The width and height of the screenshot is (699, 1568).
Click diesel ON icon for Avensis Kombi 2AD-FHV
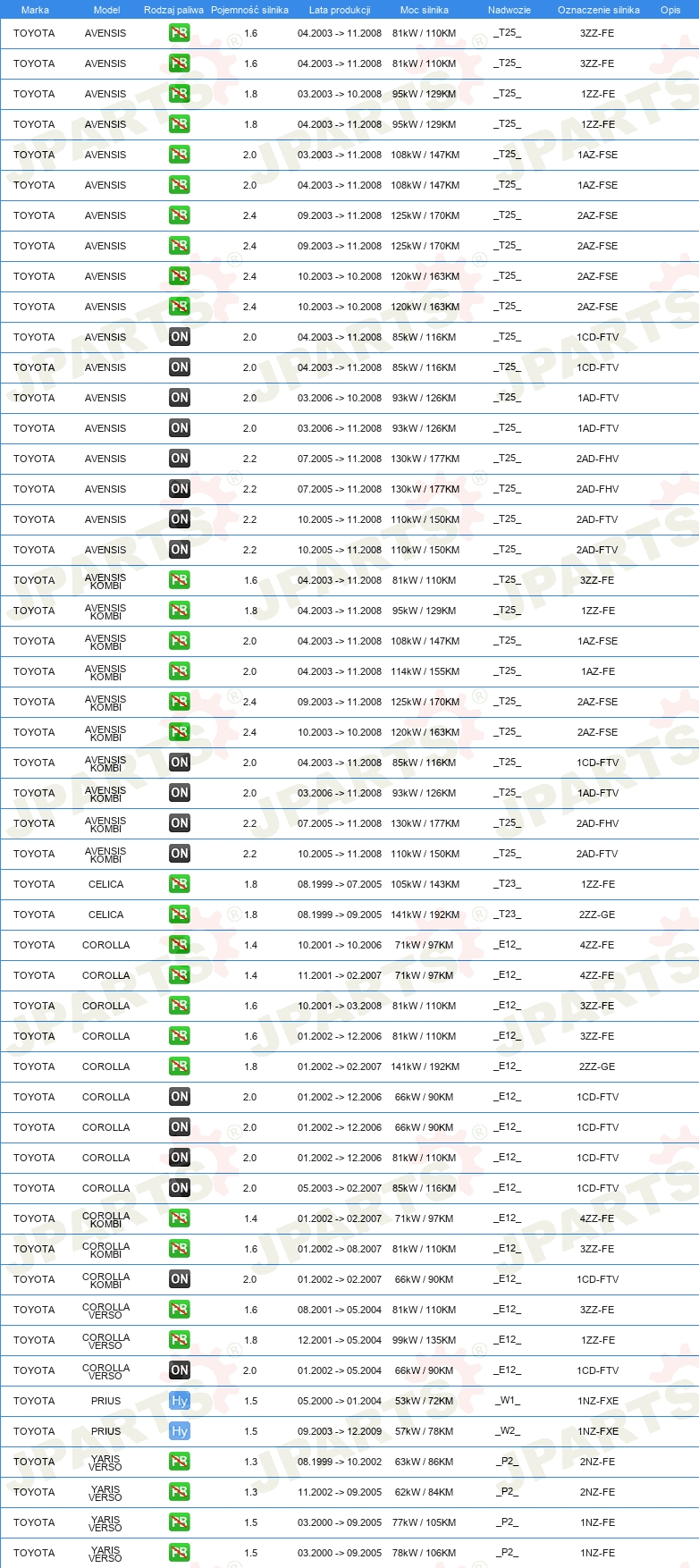coord(179,823)
